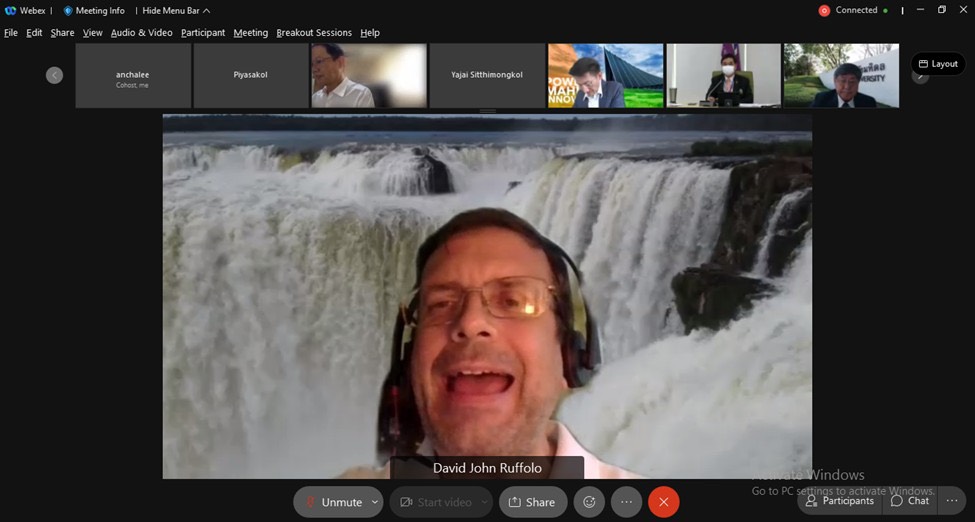Start video with the camera button
Viewport: 975px width, 522px height.
tap(434, 502)
